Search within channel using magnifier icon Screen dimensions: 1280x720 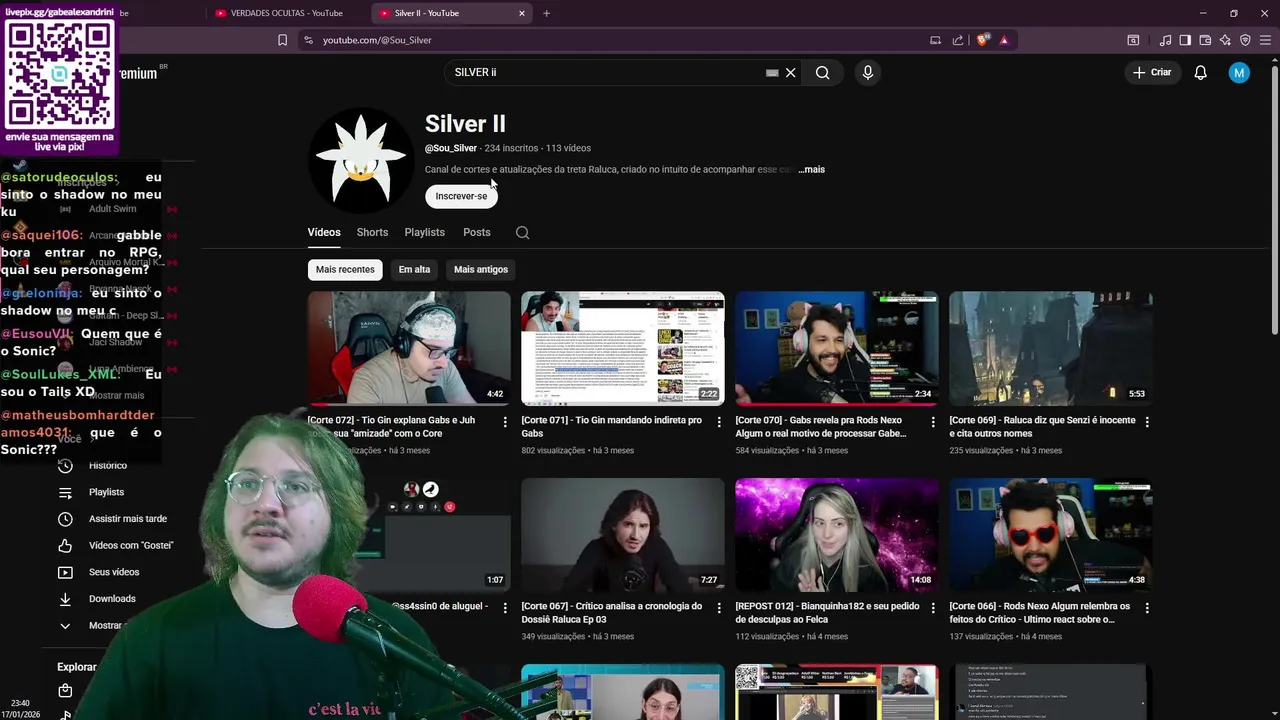pos(522,232)
